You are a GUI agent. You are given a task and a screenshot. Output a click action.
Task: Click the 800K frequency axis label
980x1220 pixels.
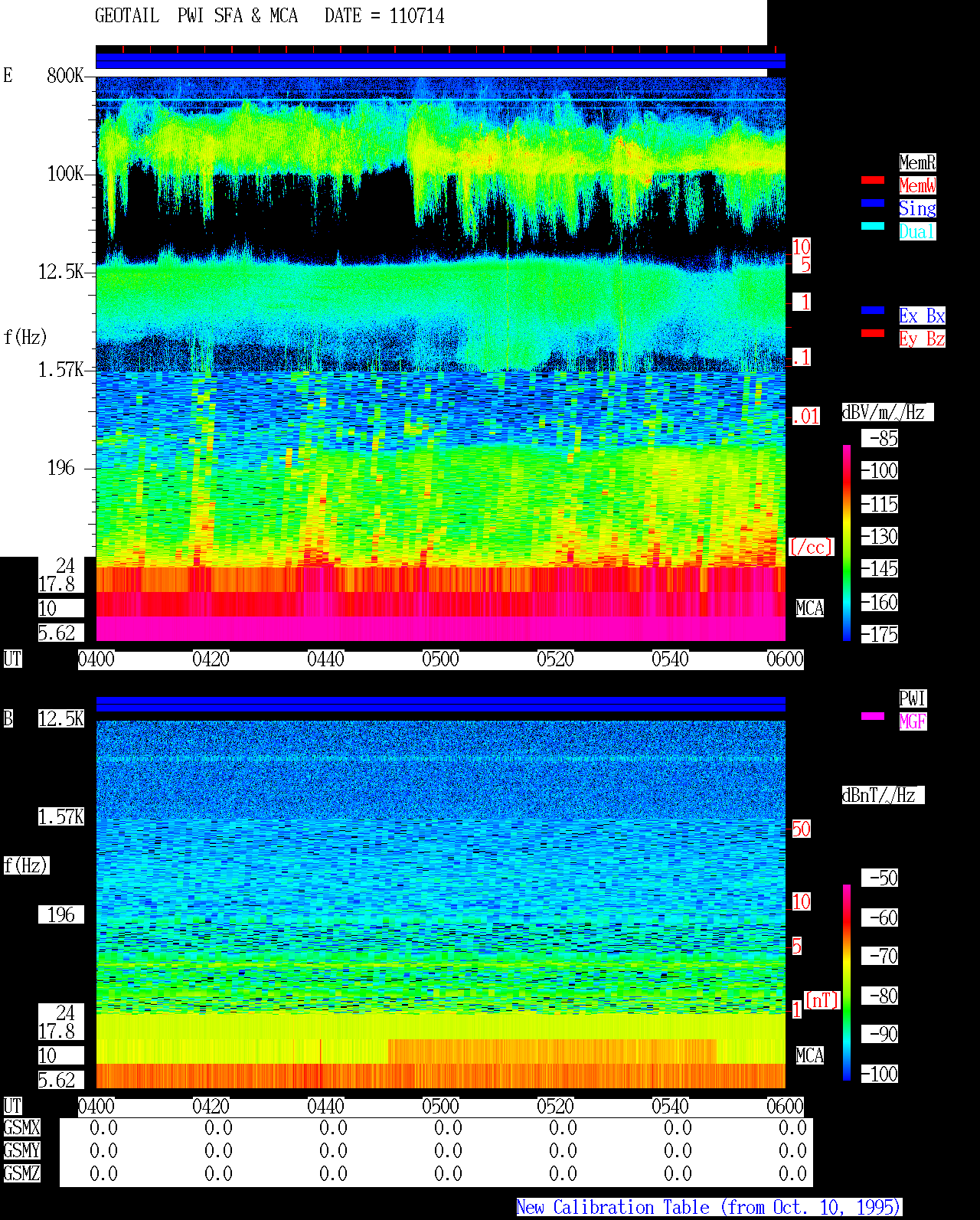65,76
